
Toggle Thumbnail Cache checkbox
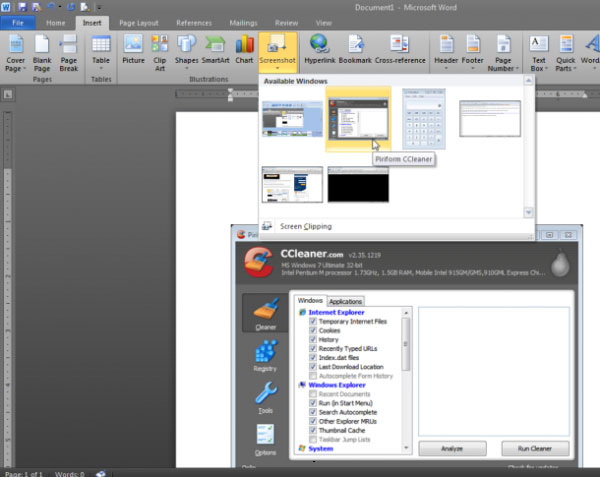(x=313, y=430)
